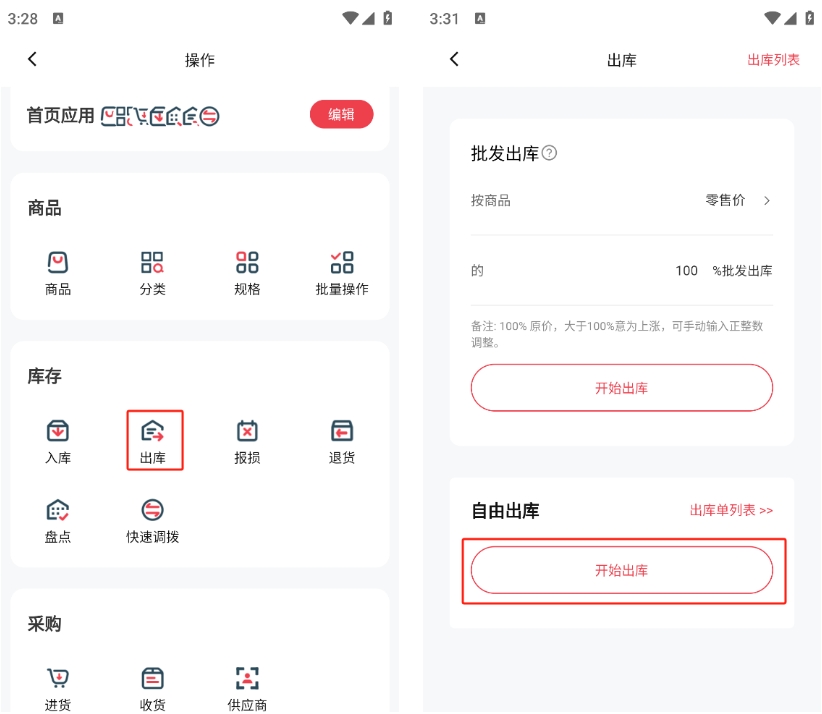
Task: Open the 退货 returns icon
Action: (x=341, y=441)
